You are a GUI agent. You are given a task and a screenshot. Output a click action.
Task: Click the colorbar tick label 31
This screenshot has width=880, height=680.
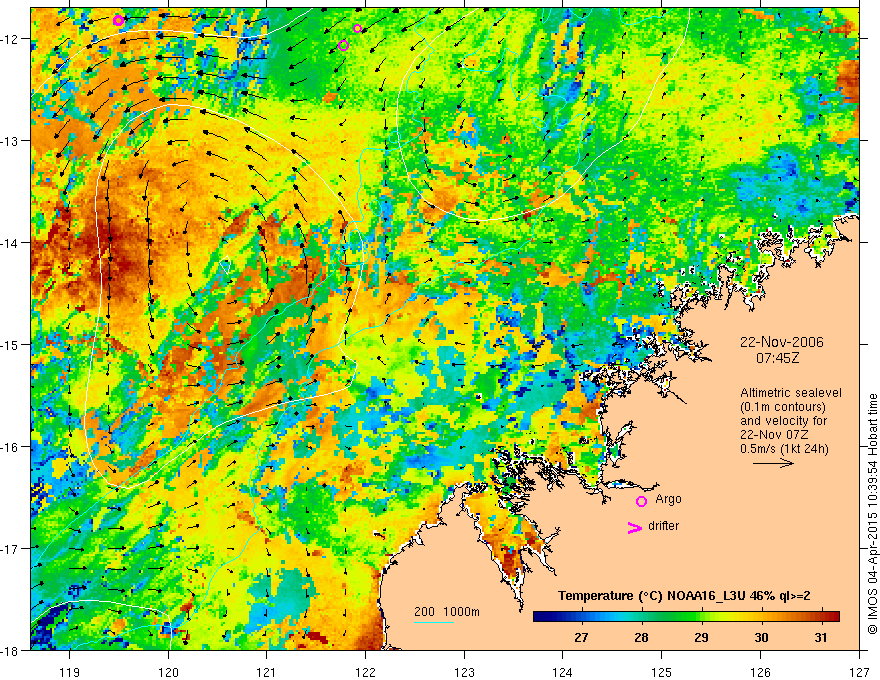pos(821,637)
